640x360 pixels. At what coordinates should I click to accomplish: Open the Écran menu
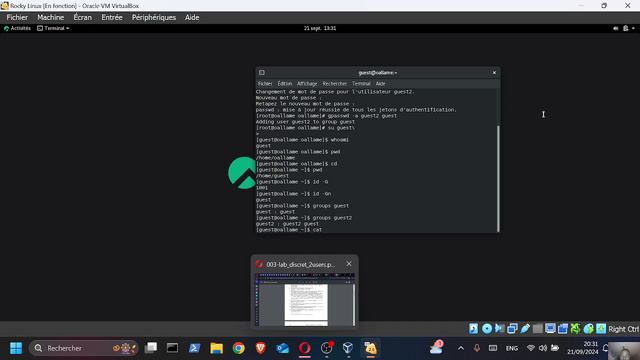(82, 18)
